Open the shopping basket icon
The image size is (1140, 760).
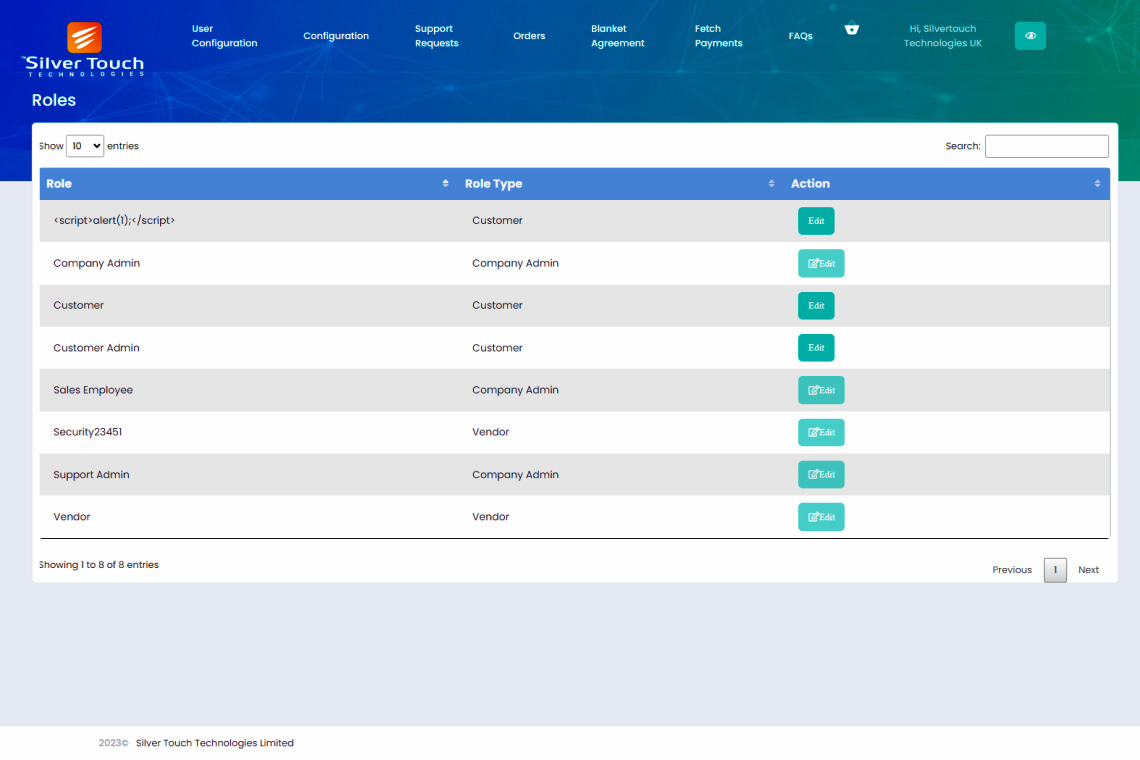[851, 29]
